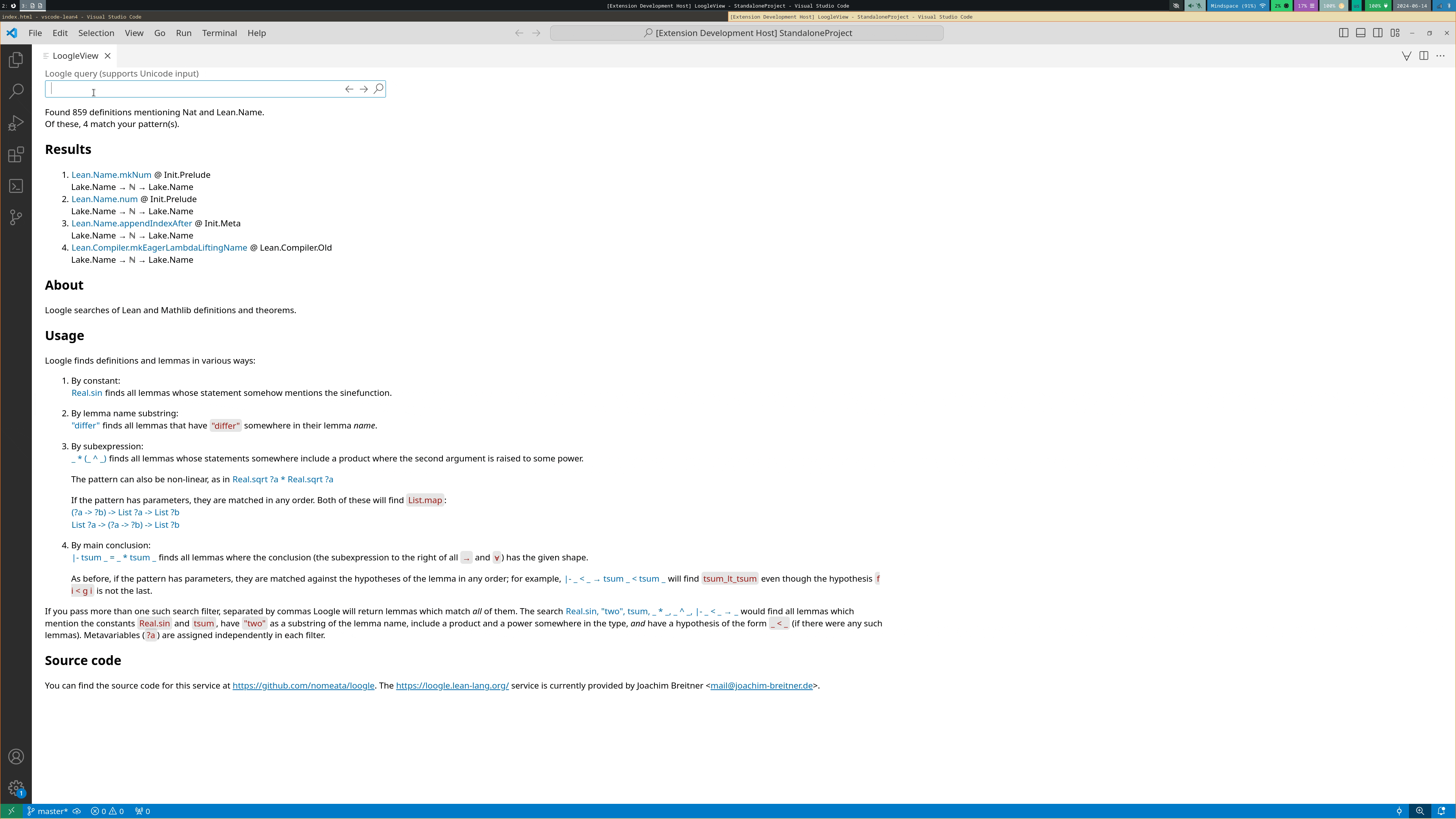Image resolution: width=1456 pixels, height=819 pixels.
Task: Open notifications bell
Action: tap(1441, 811)
